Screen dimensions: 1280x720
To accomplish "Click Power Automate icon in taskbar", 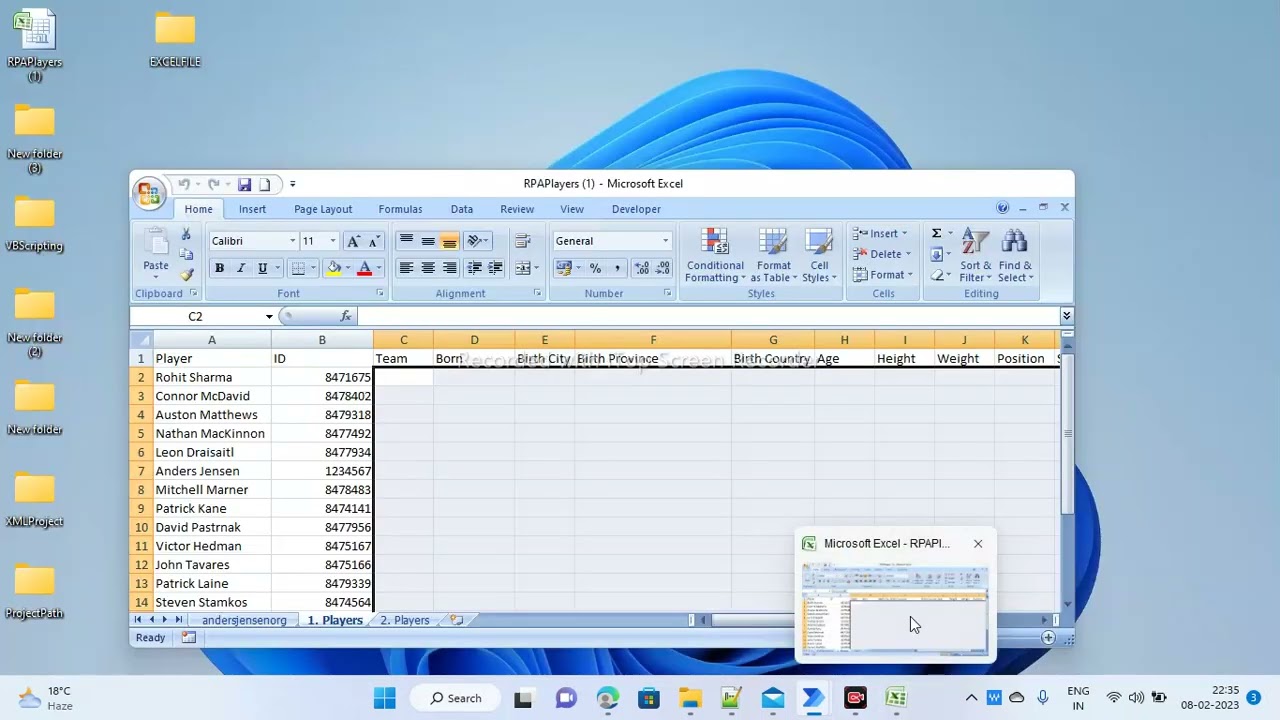I will [813, 698].
